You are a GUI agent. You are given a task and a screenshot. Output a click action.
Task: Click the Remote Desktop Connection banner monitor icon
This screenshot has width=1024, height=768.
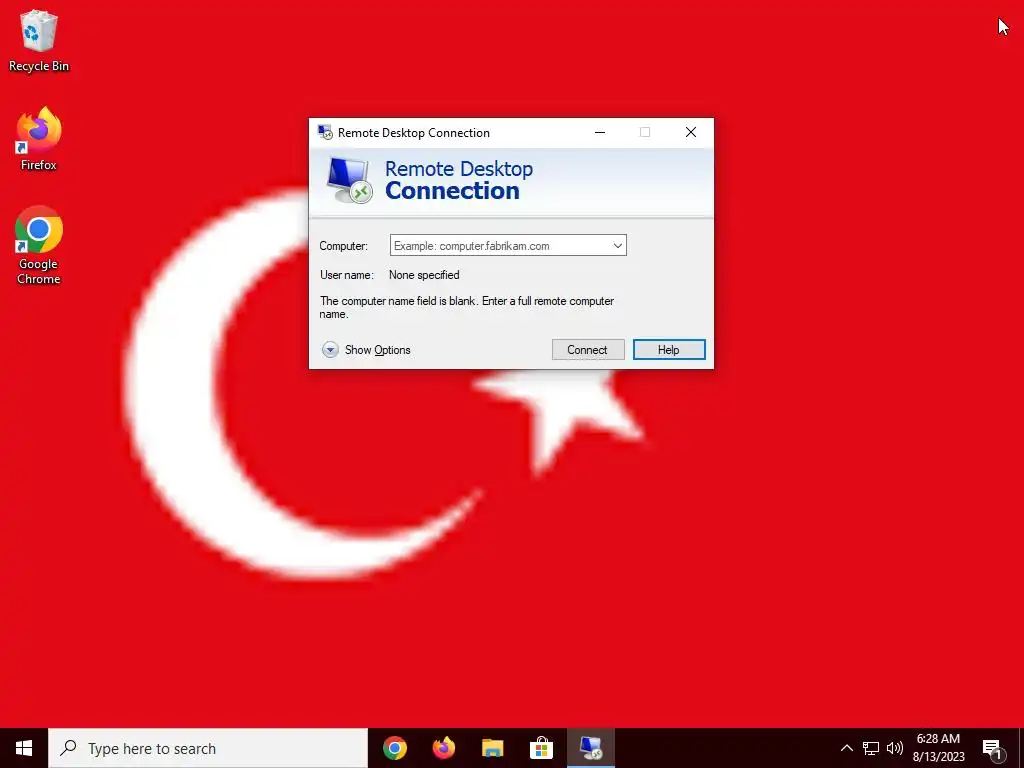tap(349, 181)
